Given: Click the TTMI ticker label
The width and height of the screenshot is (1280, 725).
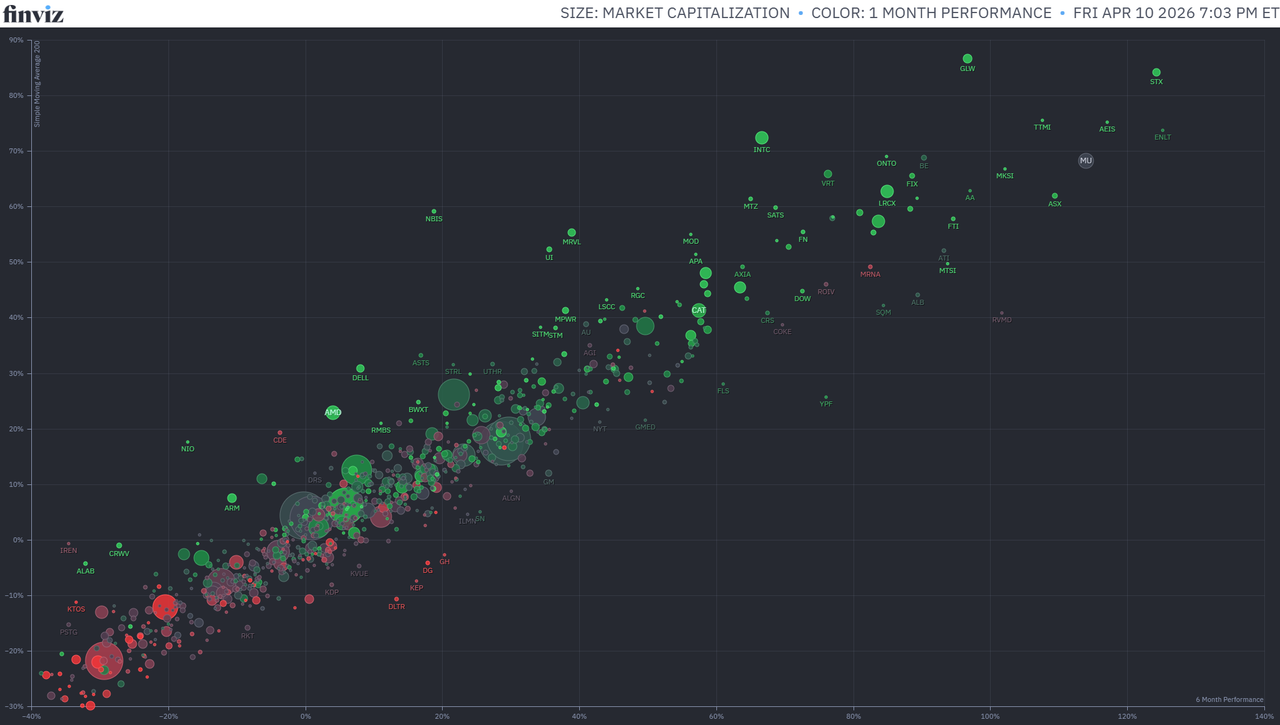Looking at the screenshot, I should coord(1042,128).
